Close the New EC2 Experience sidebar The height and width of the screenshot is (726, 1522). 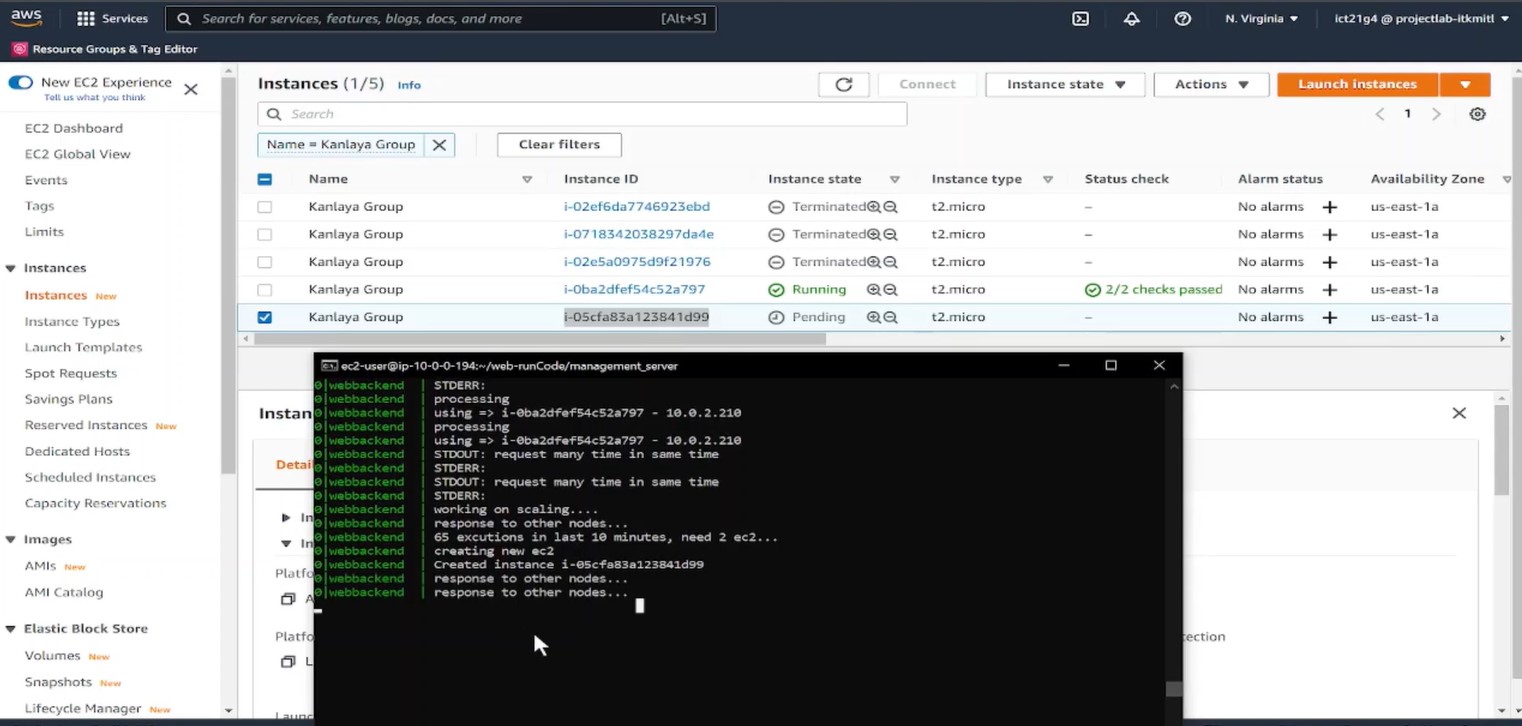tap(191, 89)
